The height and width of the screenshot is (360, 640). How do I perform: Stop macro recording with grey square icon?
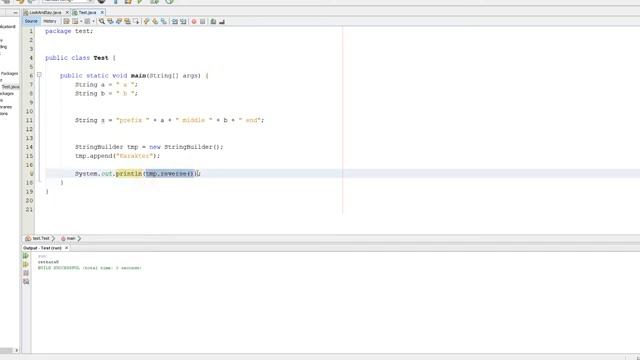click(202, 21)
